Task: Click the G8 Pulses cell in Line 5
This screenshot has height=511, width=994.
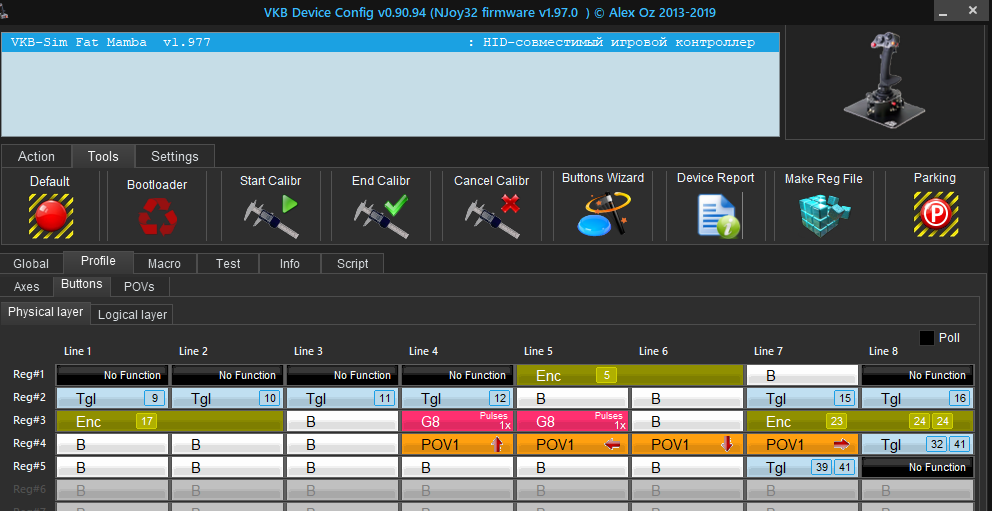Action: (x=572, y=421)
